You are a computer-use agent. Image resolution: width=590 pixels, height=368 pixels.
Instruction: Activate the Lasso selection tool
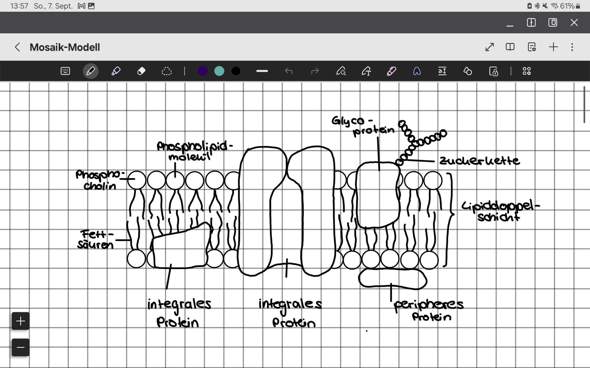pos(167,71)
